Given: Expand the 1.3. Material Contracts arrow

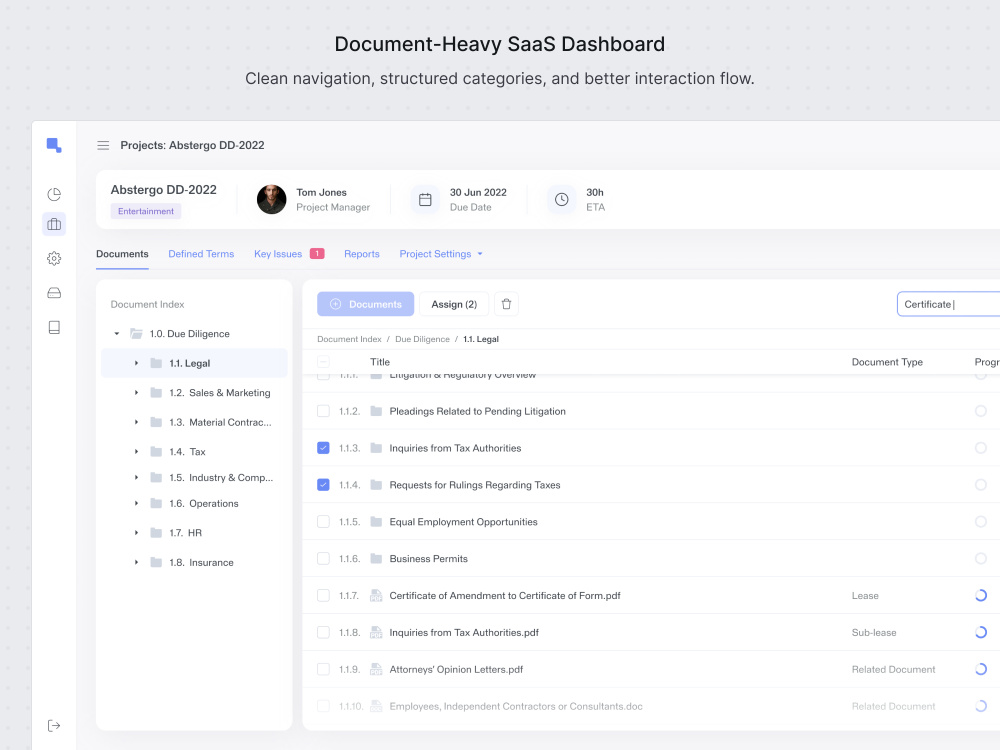Looking at the screenshot, I should [136, 422].
